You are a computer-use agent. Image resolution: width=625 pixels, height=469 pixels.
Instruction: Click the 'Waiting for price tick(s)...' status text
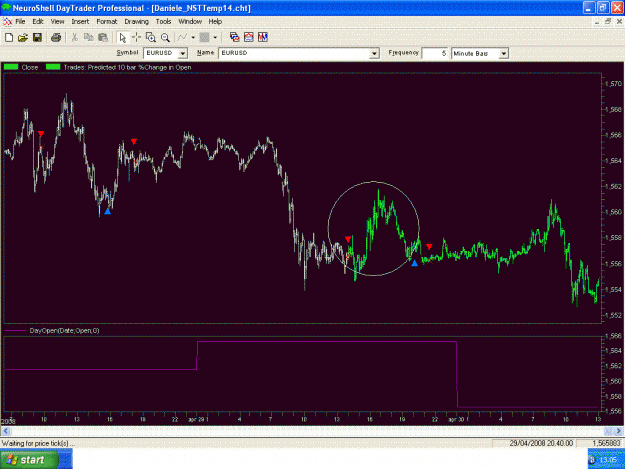click(38, 443)
